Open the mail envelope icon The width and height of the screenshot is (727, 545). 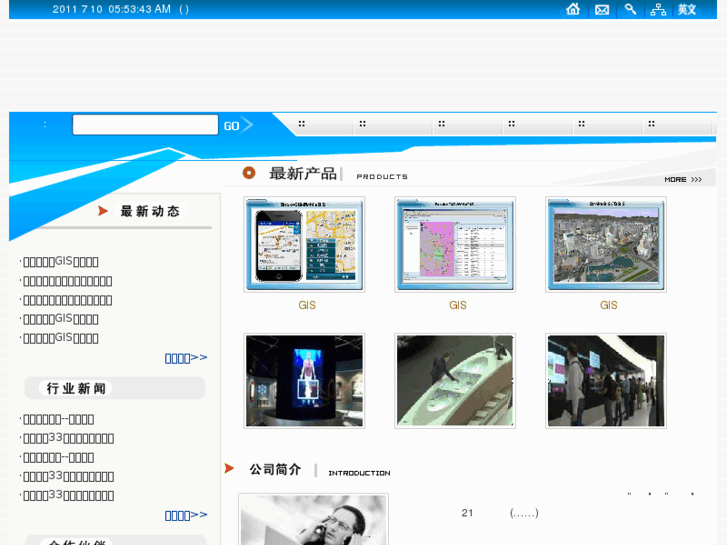[602, 9]
